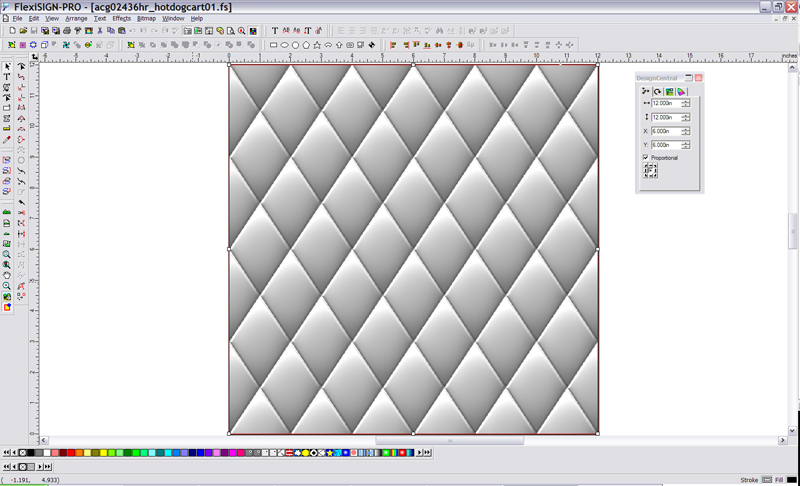Select the horizontal Text tool in the top toolbar
The width and height of the screenshot is (800, 486).
(274, 31)
